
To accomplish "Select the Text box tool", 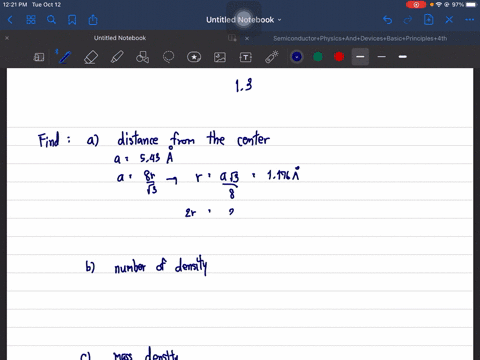I will (x=246, y=57).
